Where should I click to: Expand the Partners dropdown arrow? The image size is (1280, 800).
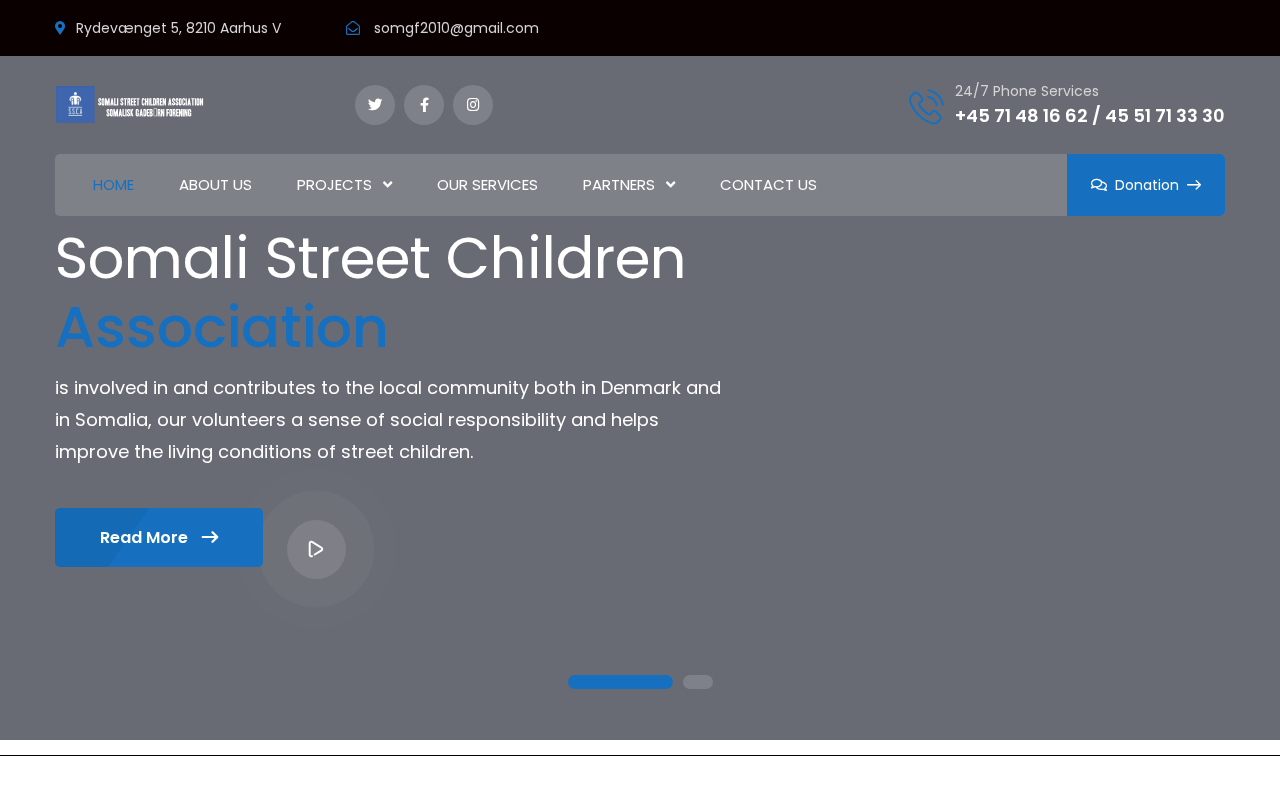click(x=670, y=185)
